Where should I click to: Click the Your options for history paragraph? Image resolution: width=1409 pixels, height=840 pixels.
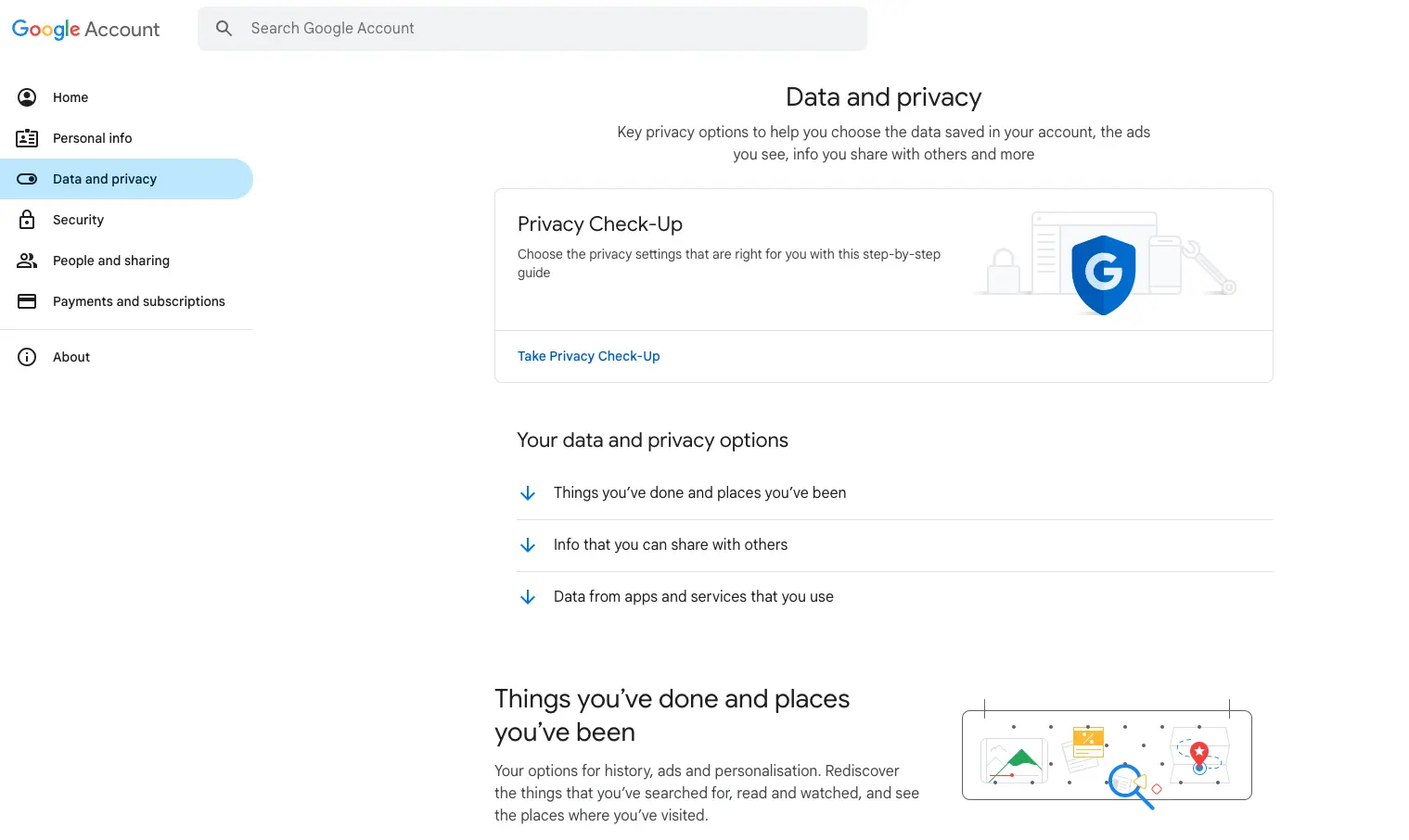coord(707,794)
